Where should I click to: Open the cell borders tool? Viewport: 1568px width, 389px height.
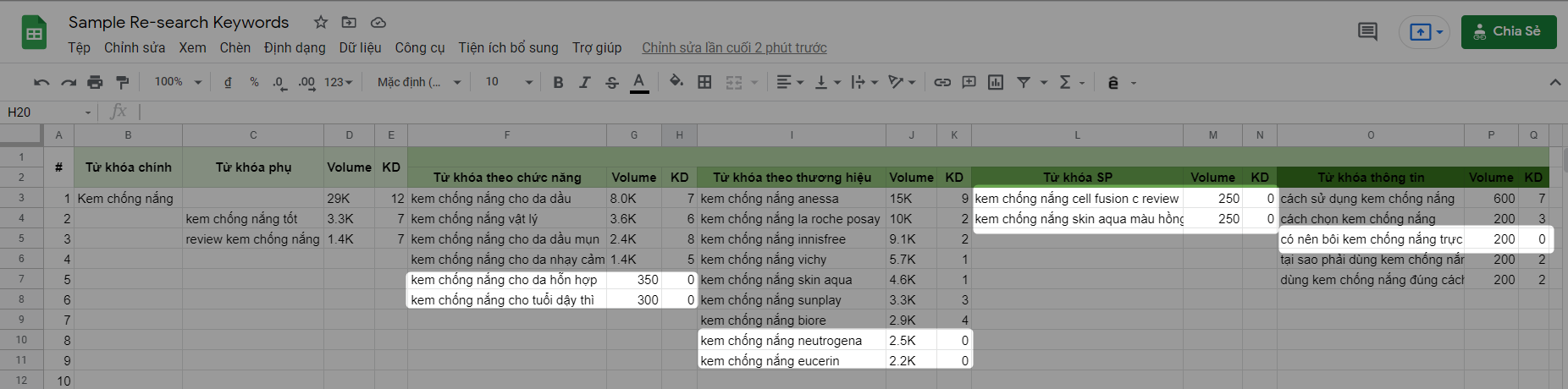[x=704, y=82]
